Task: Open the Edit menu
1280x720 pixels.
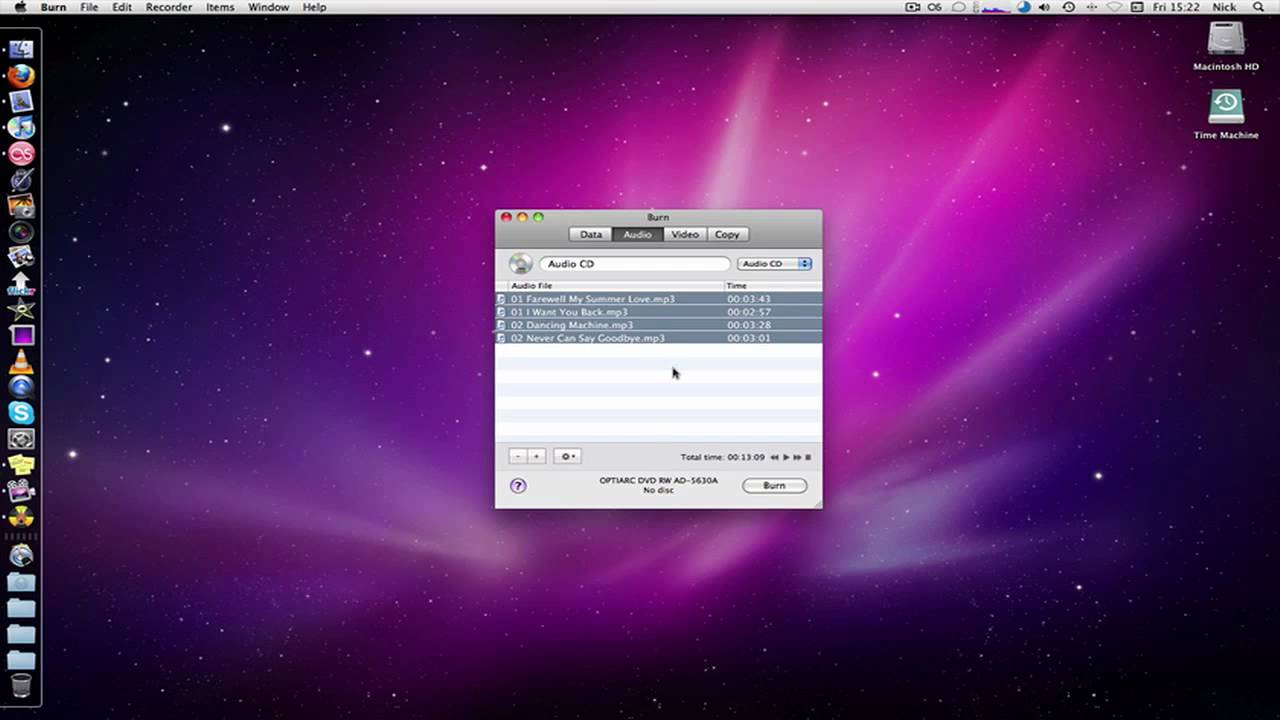Action: point(122,7)
